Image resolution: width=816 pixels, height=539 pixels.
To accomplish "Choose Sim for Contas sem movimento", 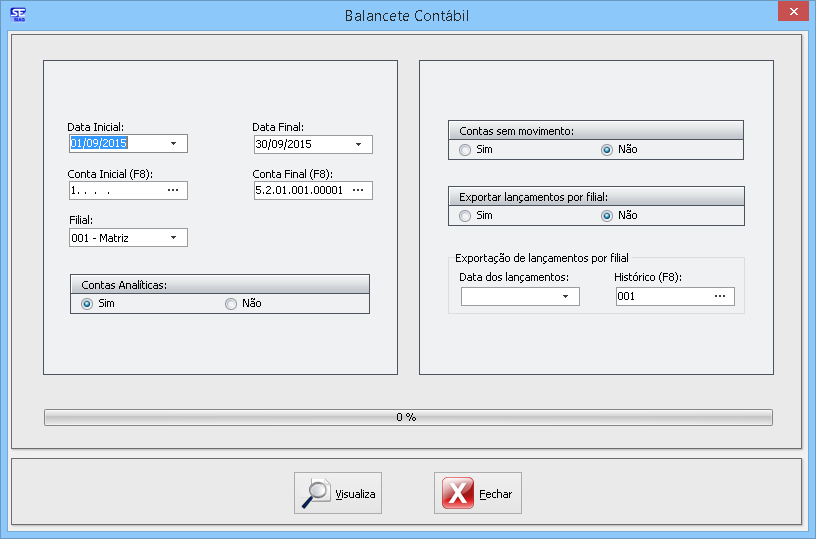I will [465, 150].
